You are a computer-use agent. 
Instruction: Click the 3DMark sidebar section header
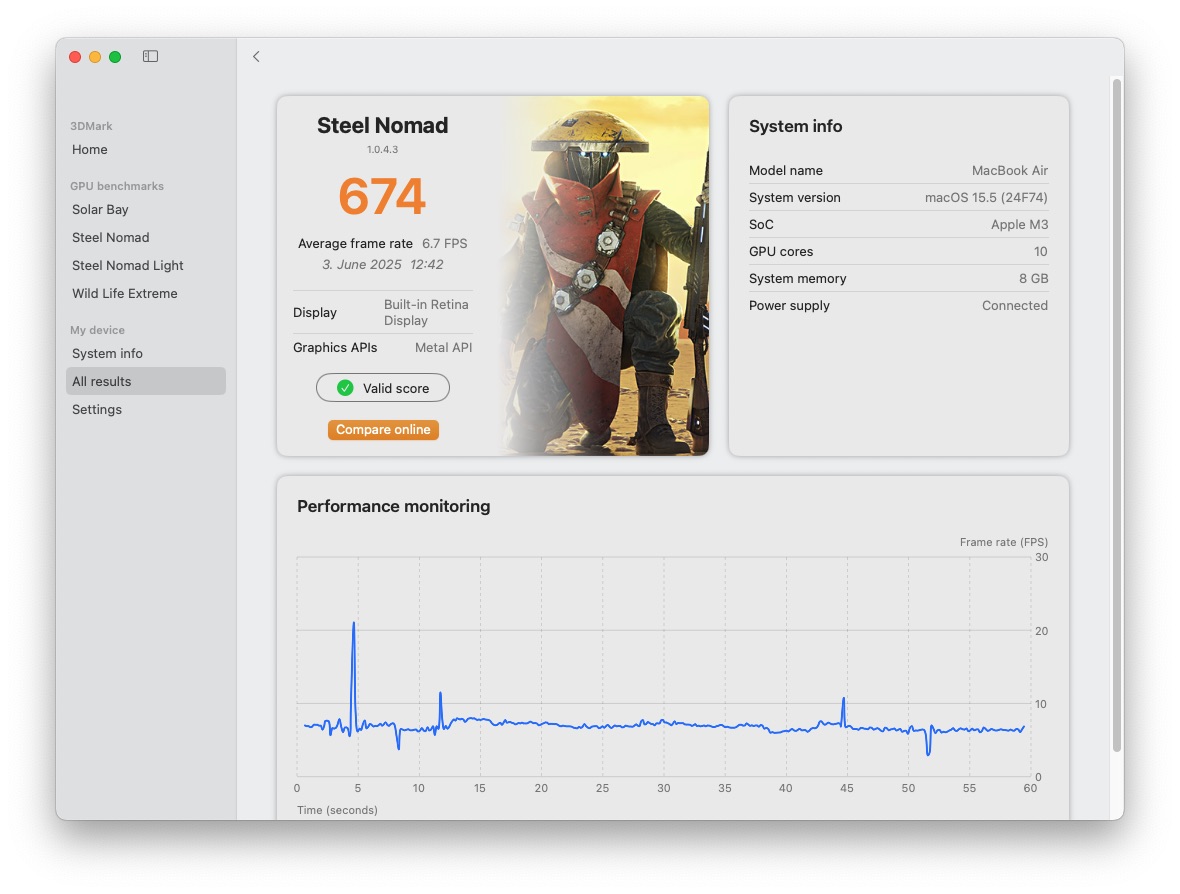pyautogui.click(x=91, y=126)
